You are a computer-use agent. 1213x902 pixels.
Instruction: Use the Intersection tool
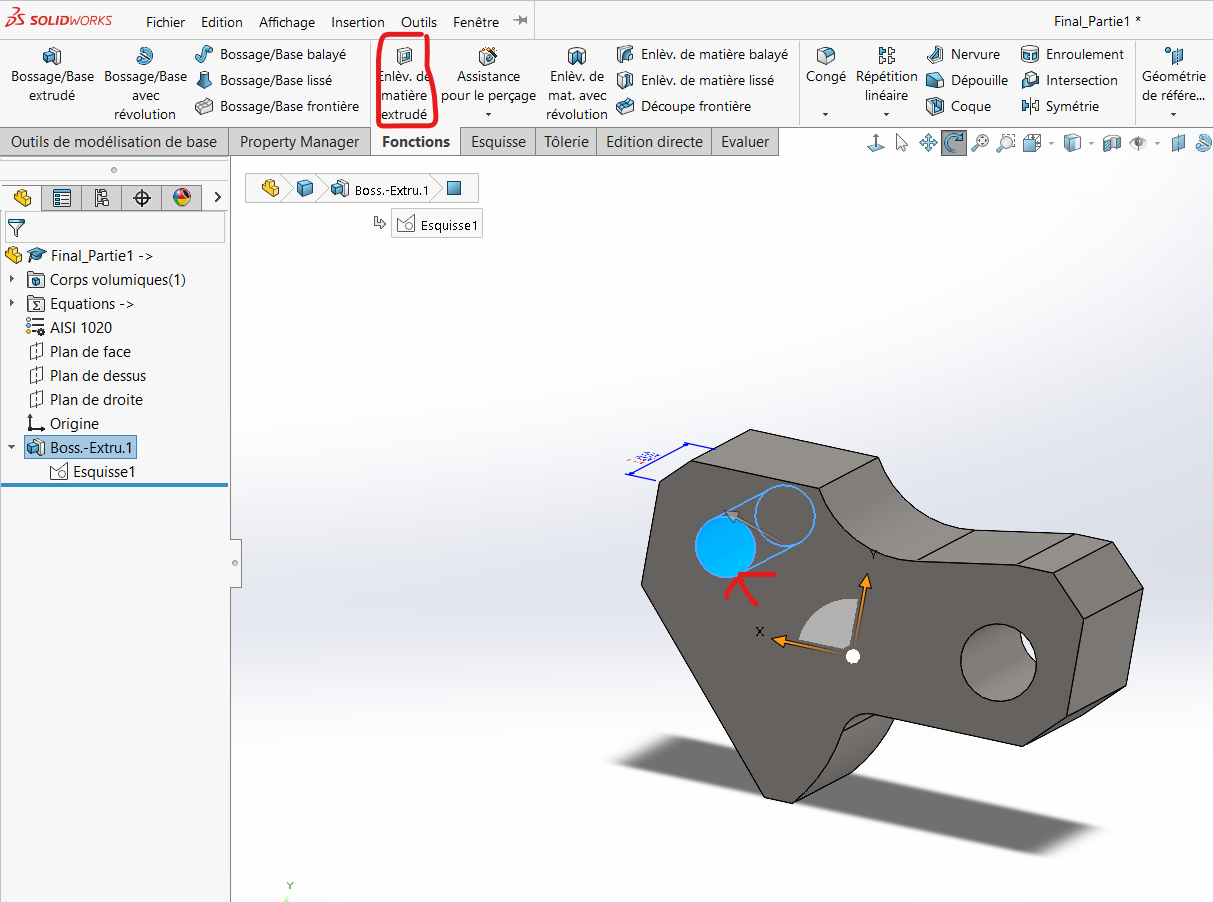click(x=1069, y=80)
